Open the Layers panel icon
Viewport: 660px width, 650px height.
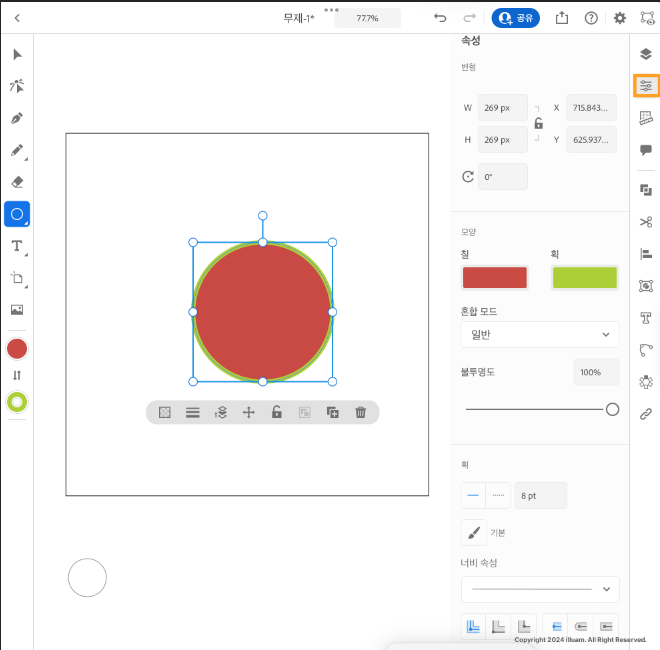(646, 54)
